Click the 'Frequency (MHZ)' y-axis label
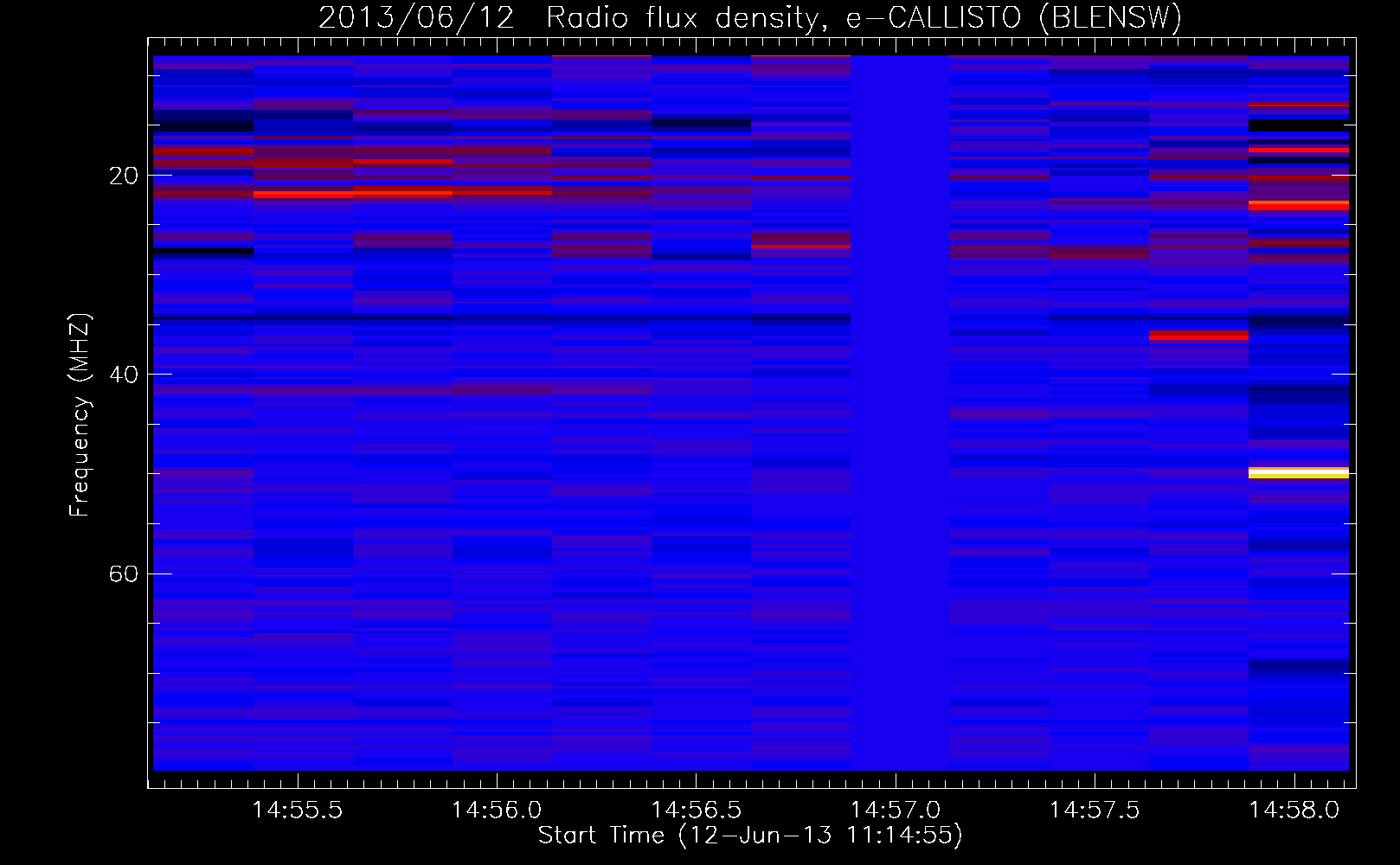 [79, 415]
